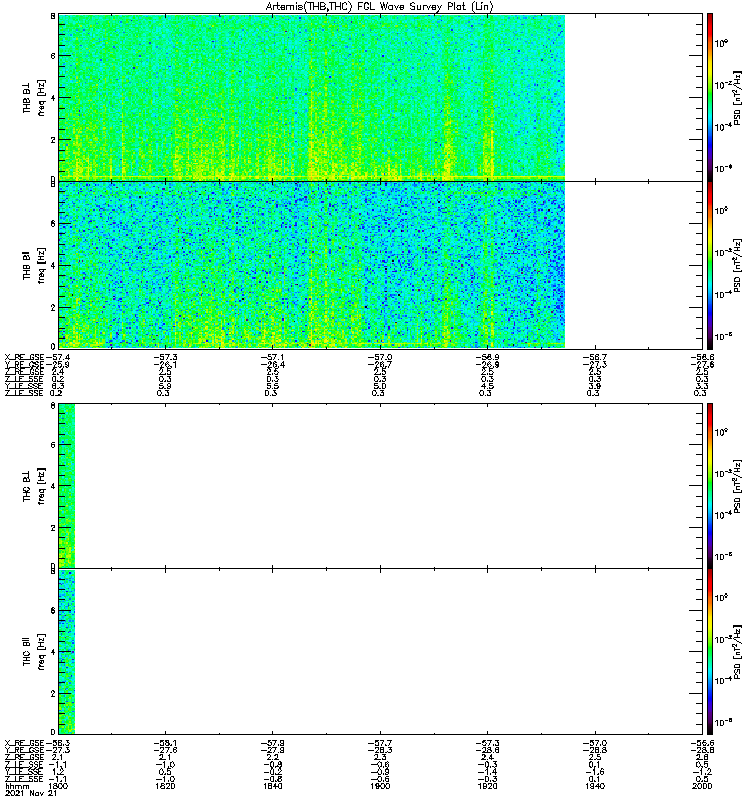The width and height of the screenshot is (750, 800).
Task: Click the narrow data strip in third panel
Action: [x=67, y=485]
